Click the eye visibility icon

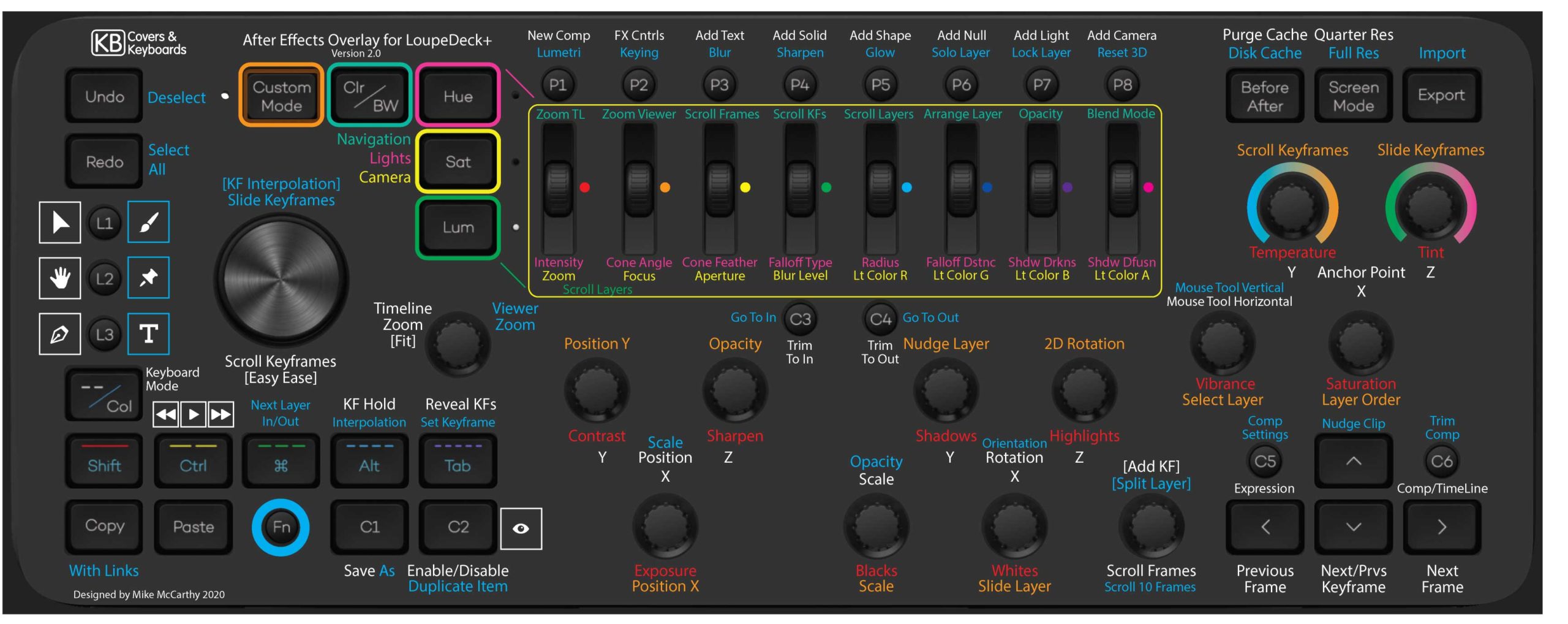pos(521,528)
